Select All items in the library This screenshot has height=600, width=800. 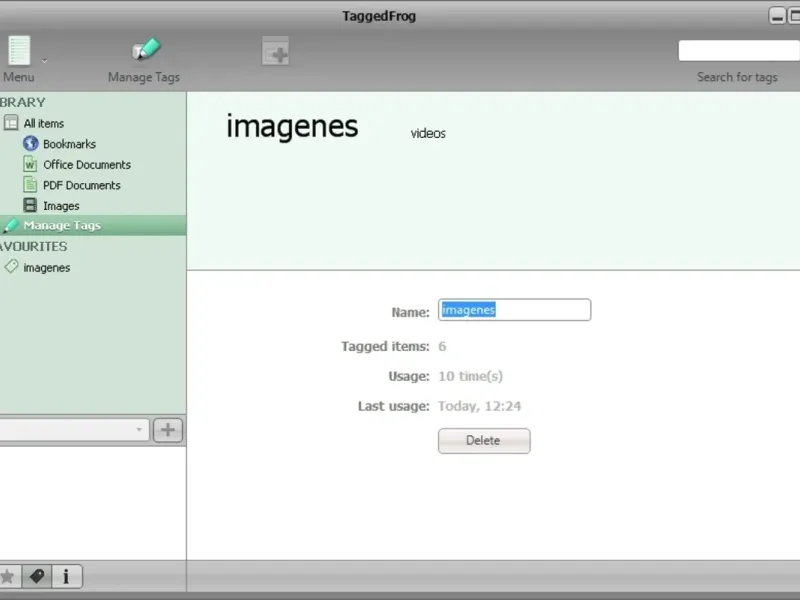43,123
